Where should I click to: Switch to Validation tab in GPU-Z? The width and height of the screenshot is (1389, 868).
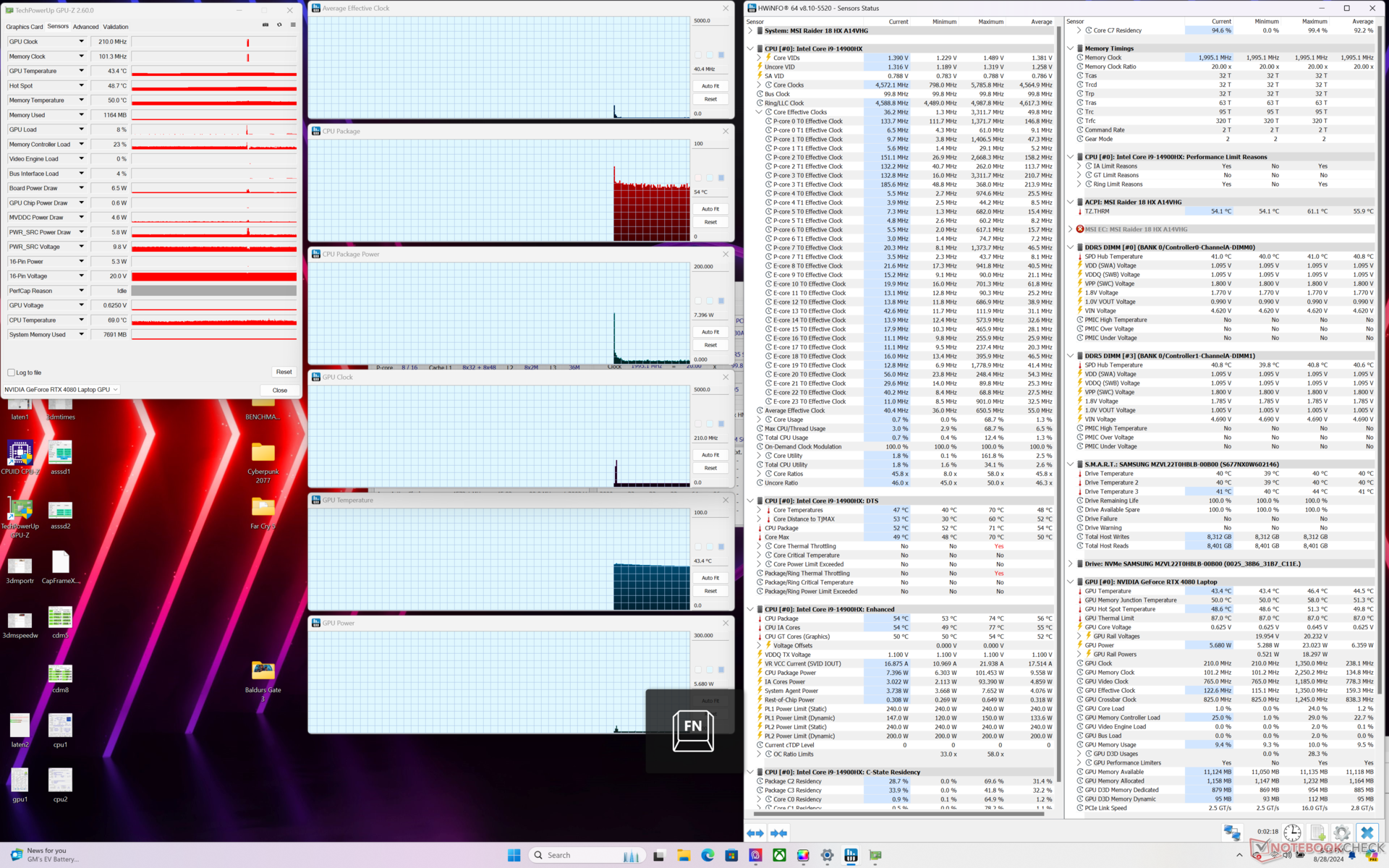pos(116,27)
